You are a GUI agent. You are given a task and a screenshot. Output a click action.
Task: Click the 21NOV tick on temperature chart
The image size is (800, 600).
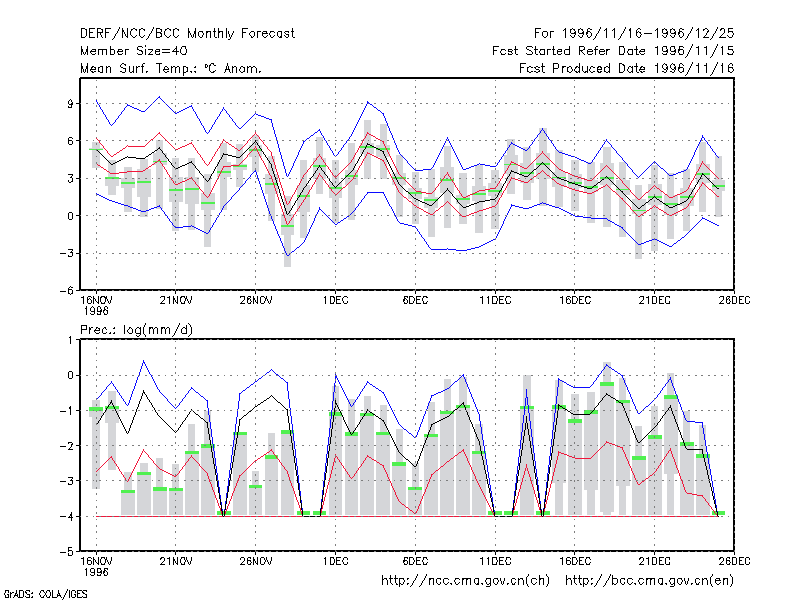click(176, 301)
